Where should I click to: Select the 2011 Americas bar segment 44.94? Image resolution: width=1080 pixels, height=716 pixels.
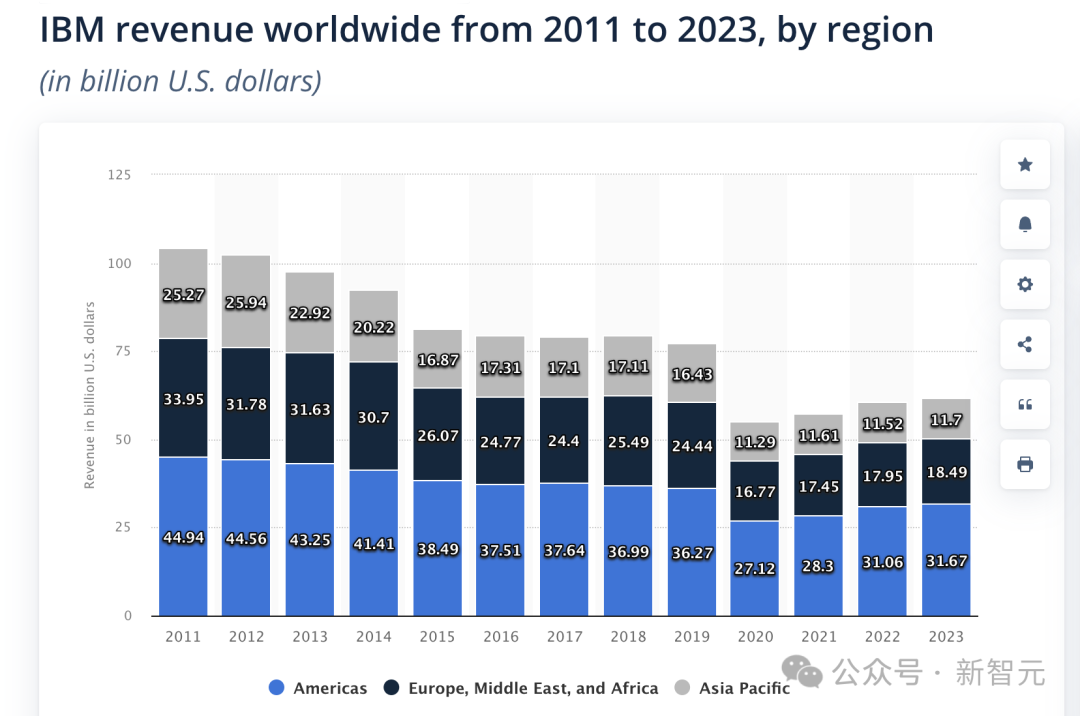pyautogui.click(x=184, y=536)
